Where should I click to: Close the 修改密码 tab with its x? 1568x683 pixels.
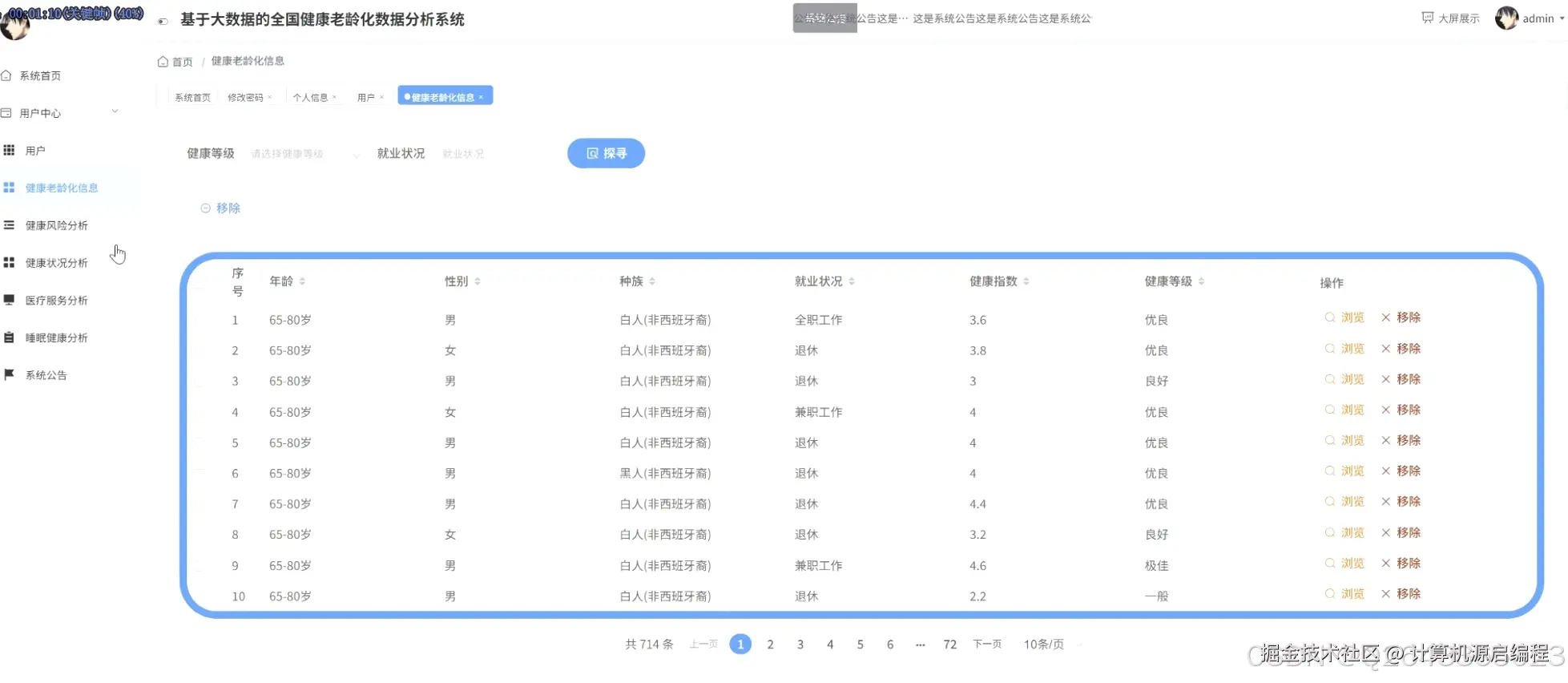(x=270, y=97)
